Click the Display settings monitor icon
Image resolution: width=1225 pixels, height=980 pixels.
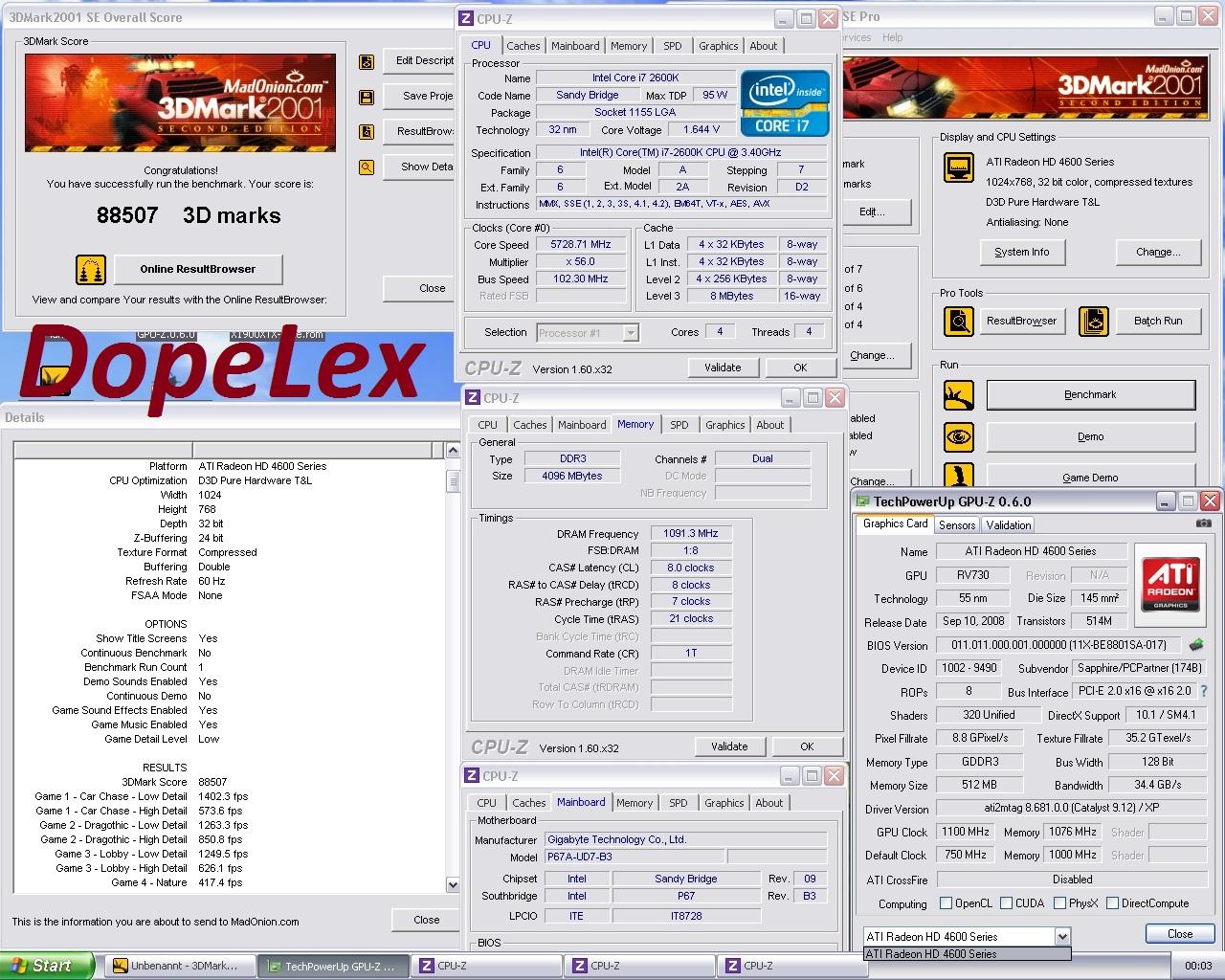point(959,167)
